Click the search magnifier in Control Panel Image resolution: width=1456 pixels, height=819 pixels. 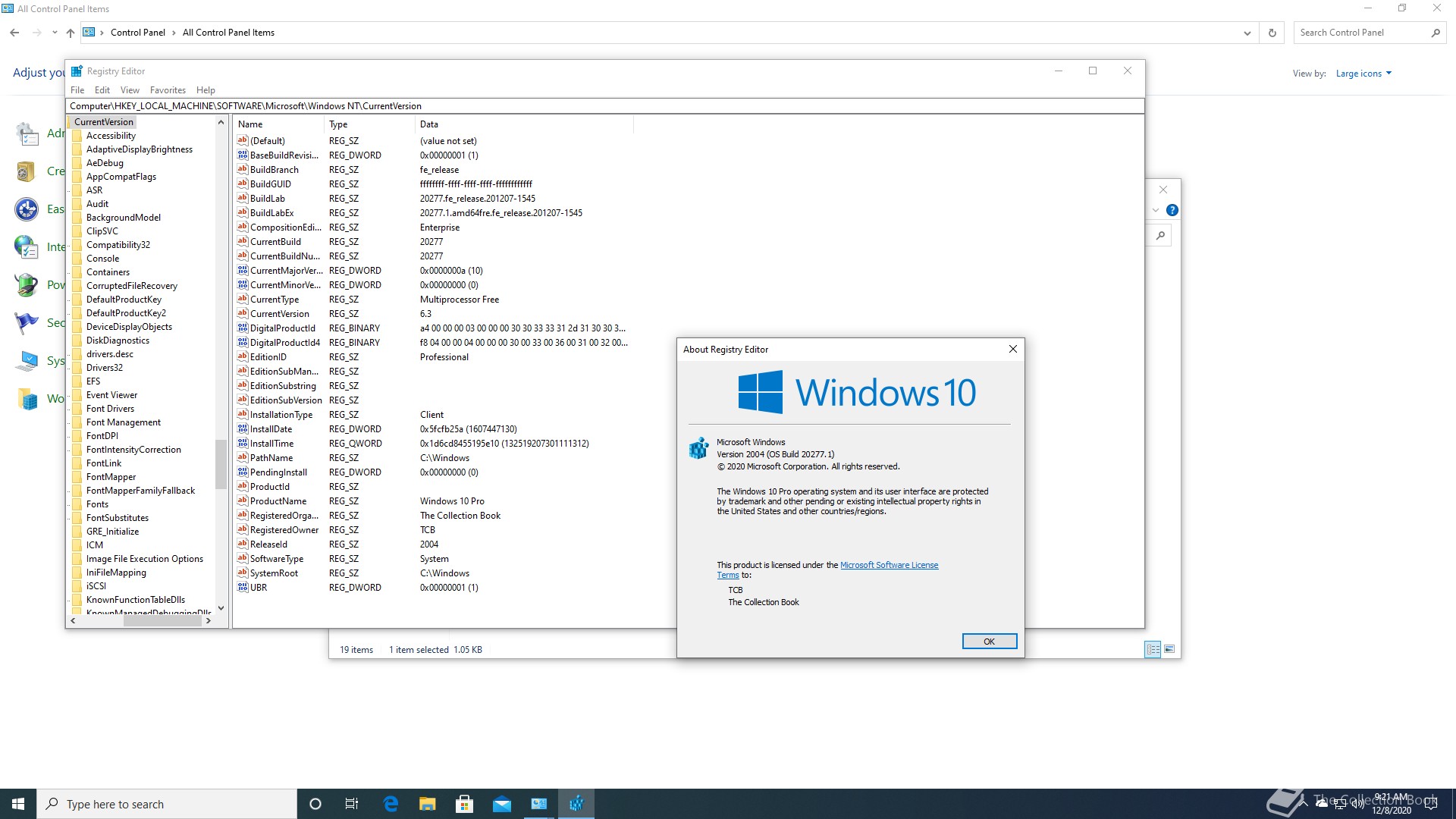point(1436,33)
